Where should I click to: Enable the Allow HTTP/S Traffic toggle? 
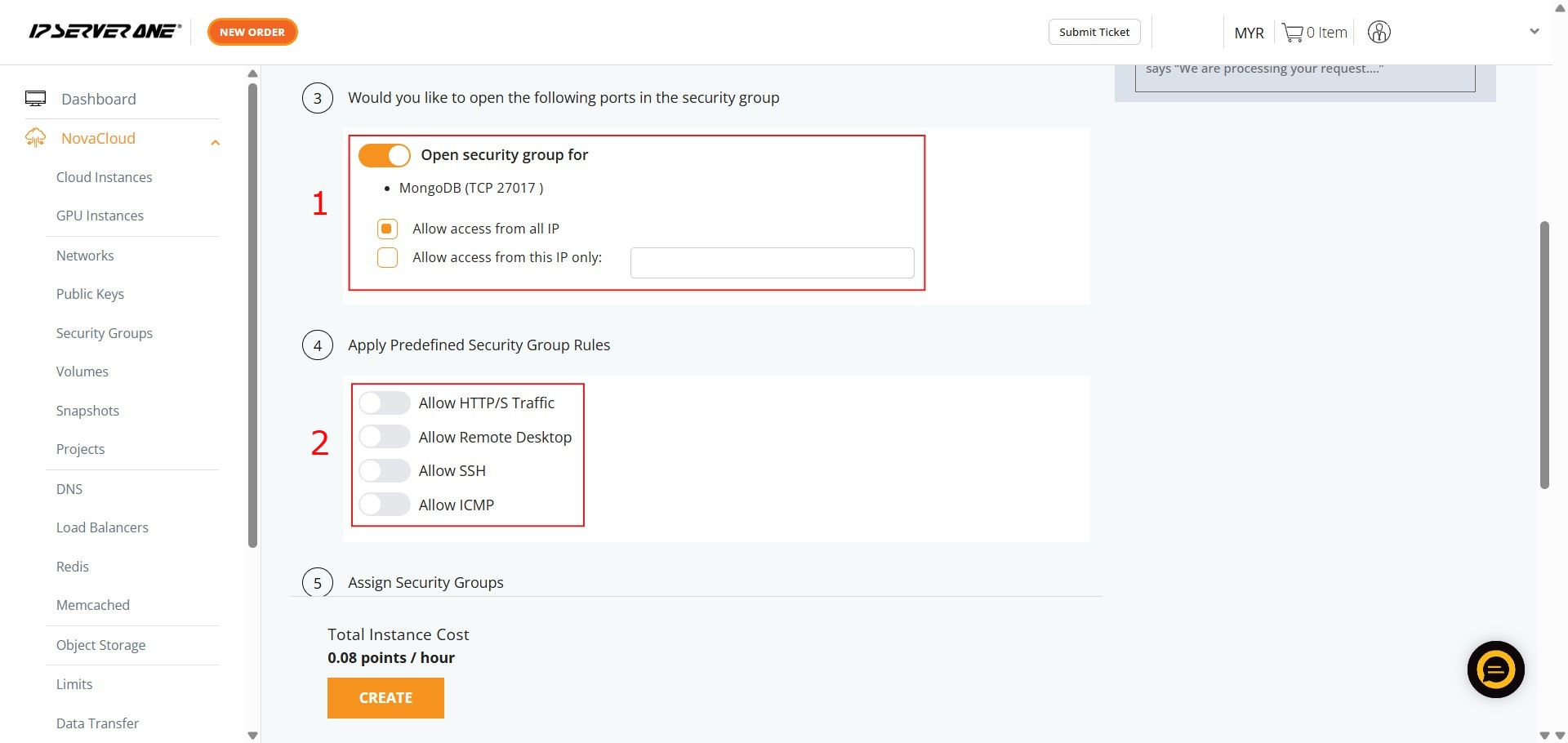tap(384, 403)
